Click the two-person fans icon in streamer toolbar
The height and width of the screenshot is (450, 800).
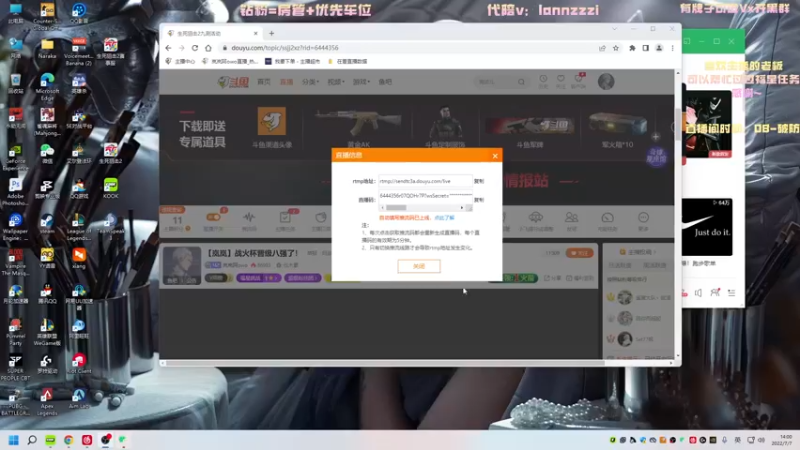pos(571,217)
